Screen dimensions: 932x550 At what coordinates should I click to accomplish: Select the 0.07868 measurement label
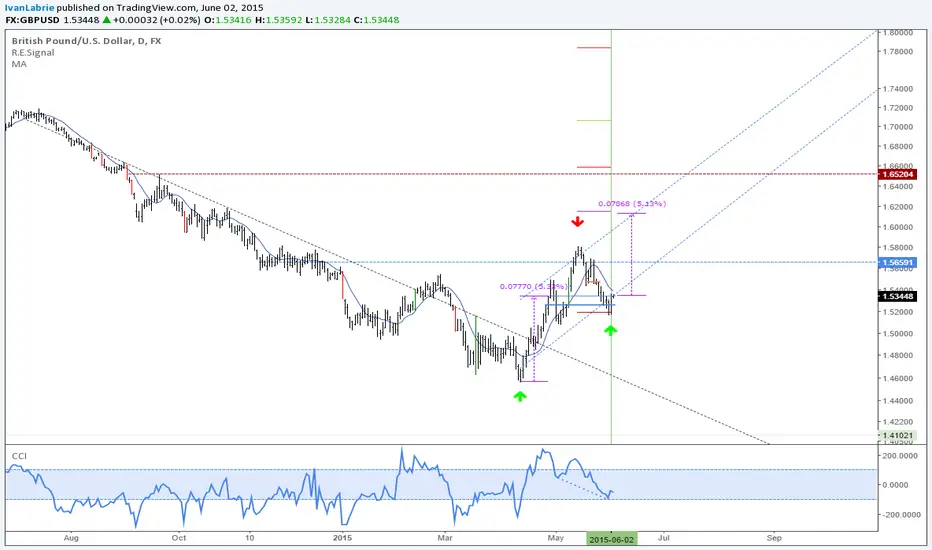click(x=632, y=203)
